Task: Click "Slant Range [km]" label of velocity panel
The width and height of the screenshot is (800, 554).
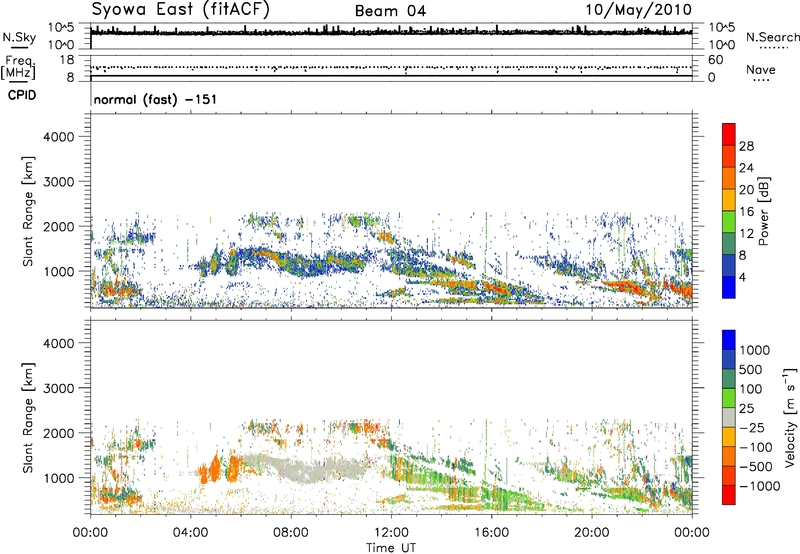Action: coord(28,417)
